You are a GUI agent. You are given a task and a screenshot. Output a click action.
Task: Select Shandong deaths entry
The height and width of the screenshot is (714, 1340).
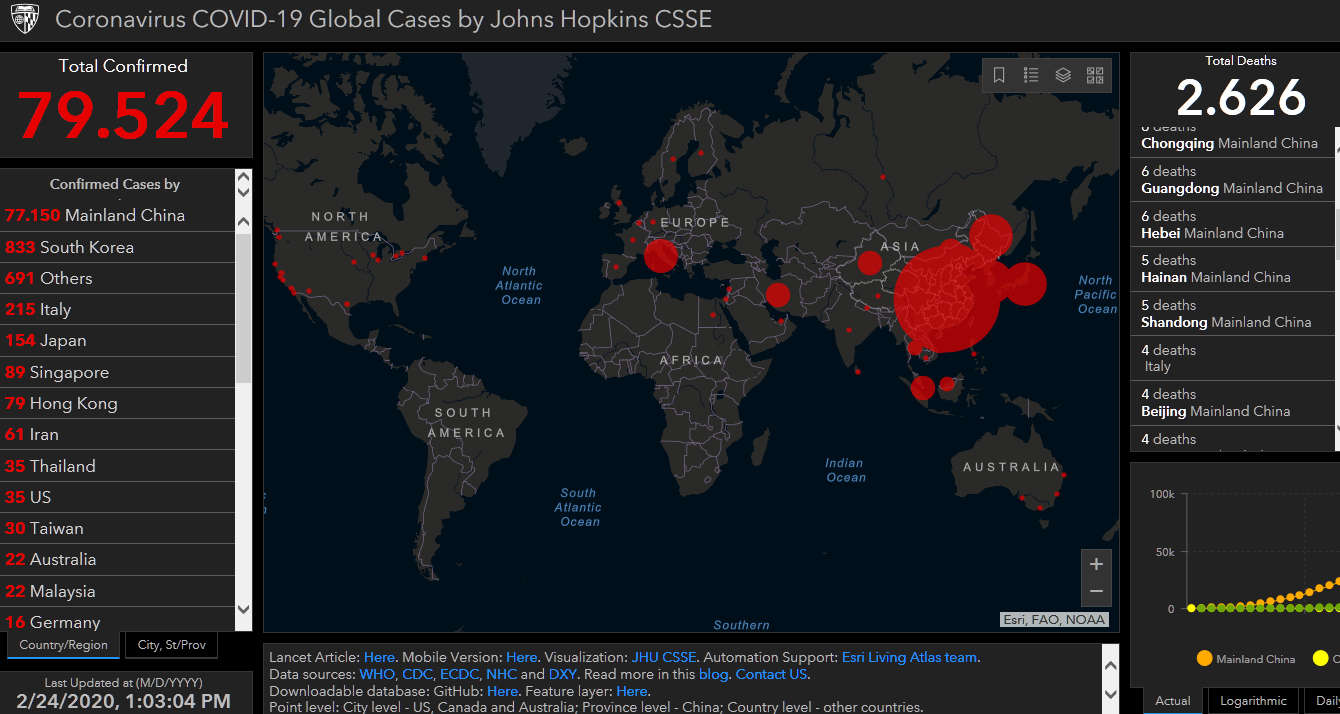(x=1232, y=313)
